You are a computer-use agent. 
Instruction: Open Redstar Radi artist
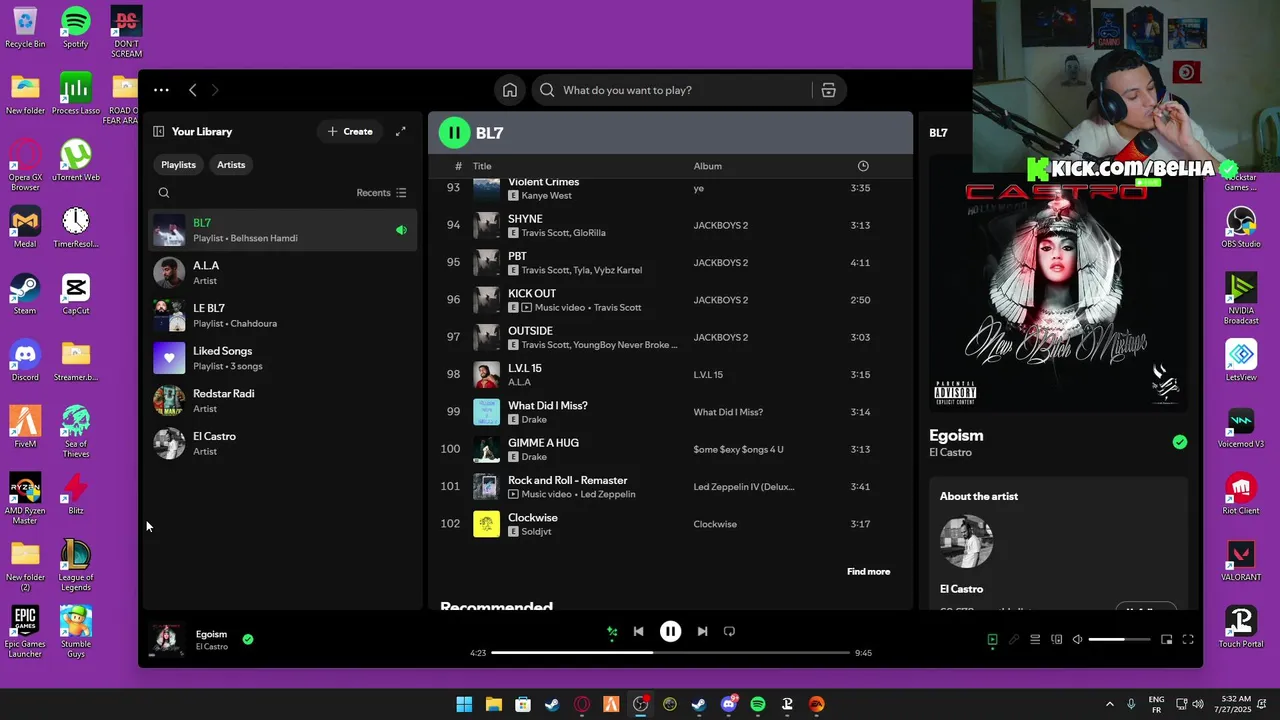tap(283, 401)
